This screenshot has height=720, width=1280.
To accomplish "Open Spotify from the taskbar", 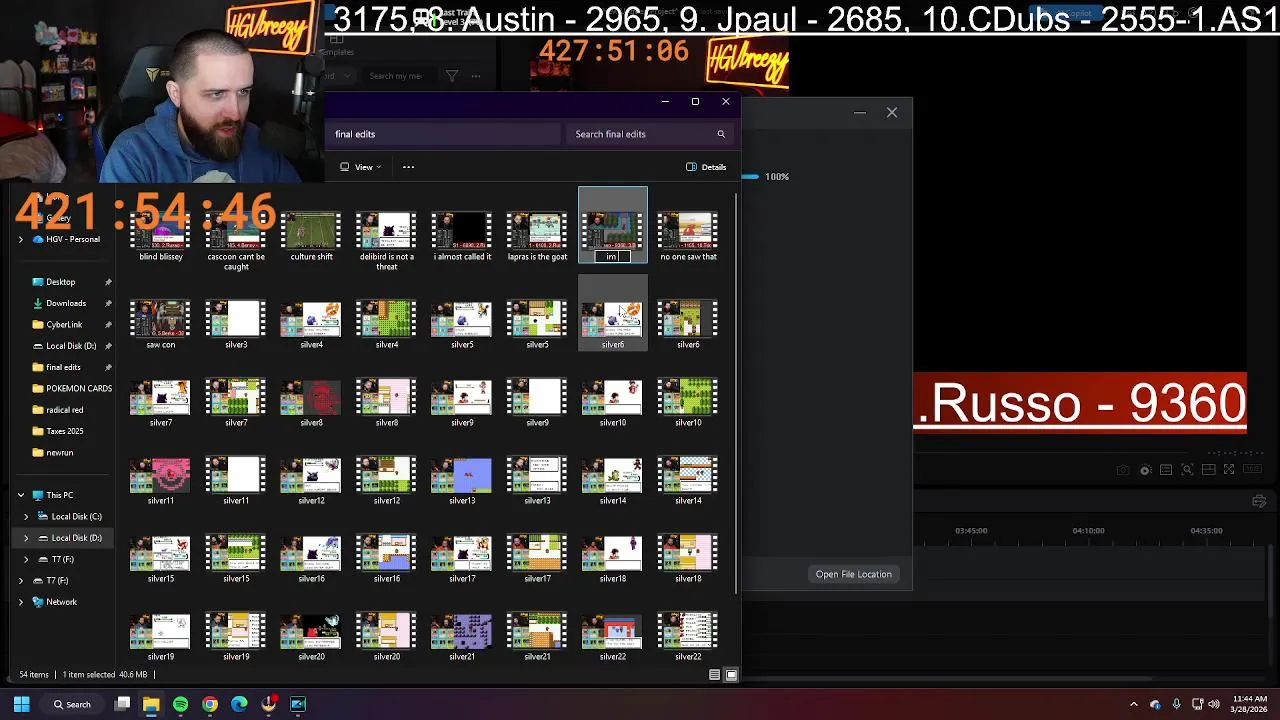I will point(180,704).
